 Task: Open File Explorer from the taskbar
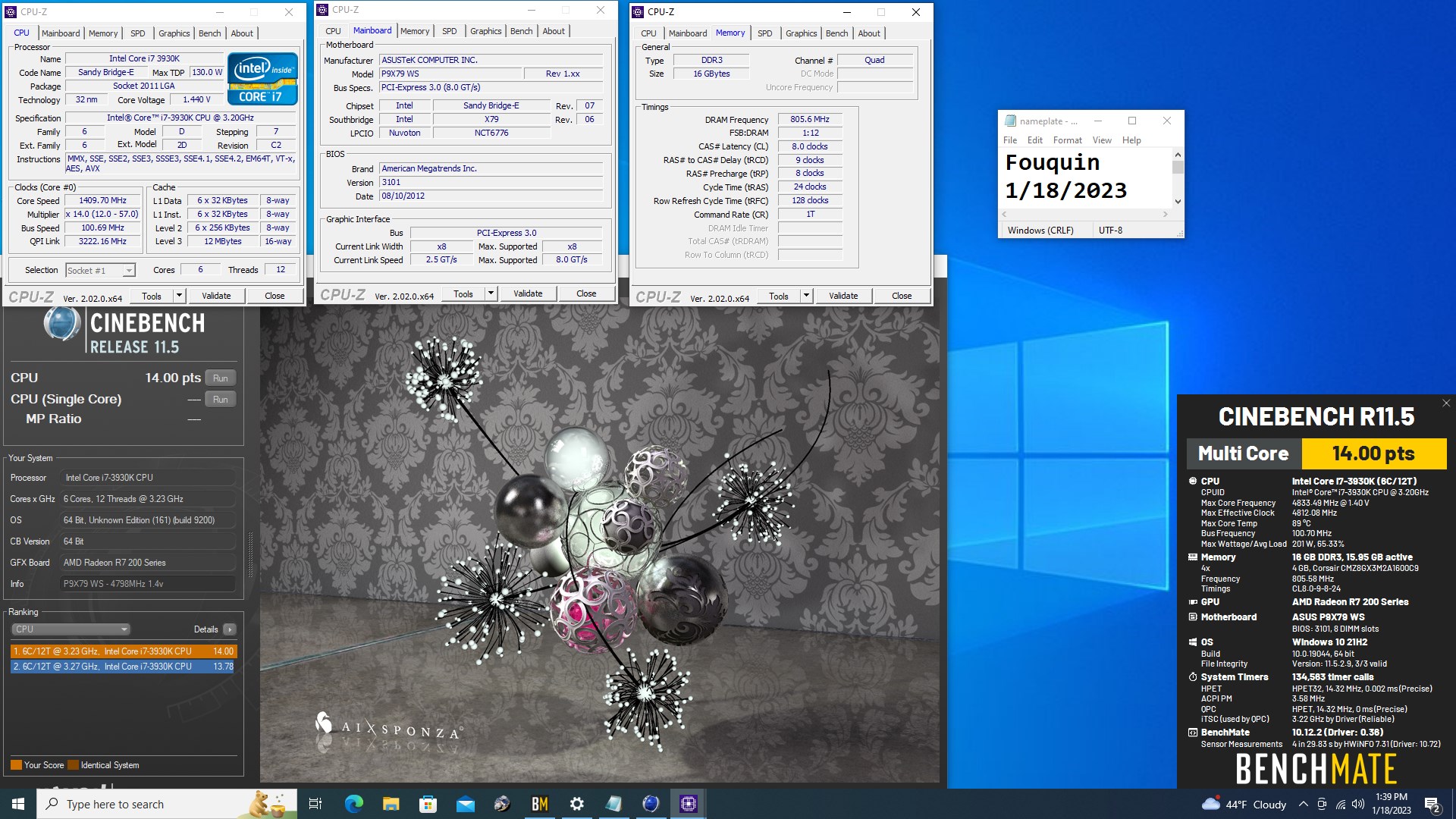tap(391, 804)
